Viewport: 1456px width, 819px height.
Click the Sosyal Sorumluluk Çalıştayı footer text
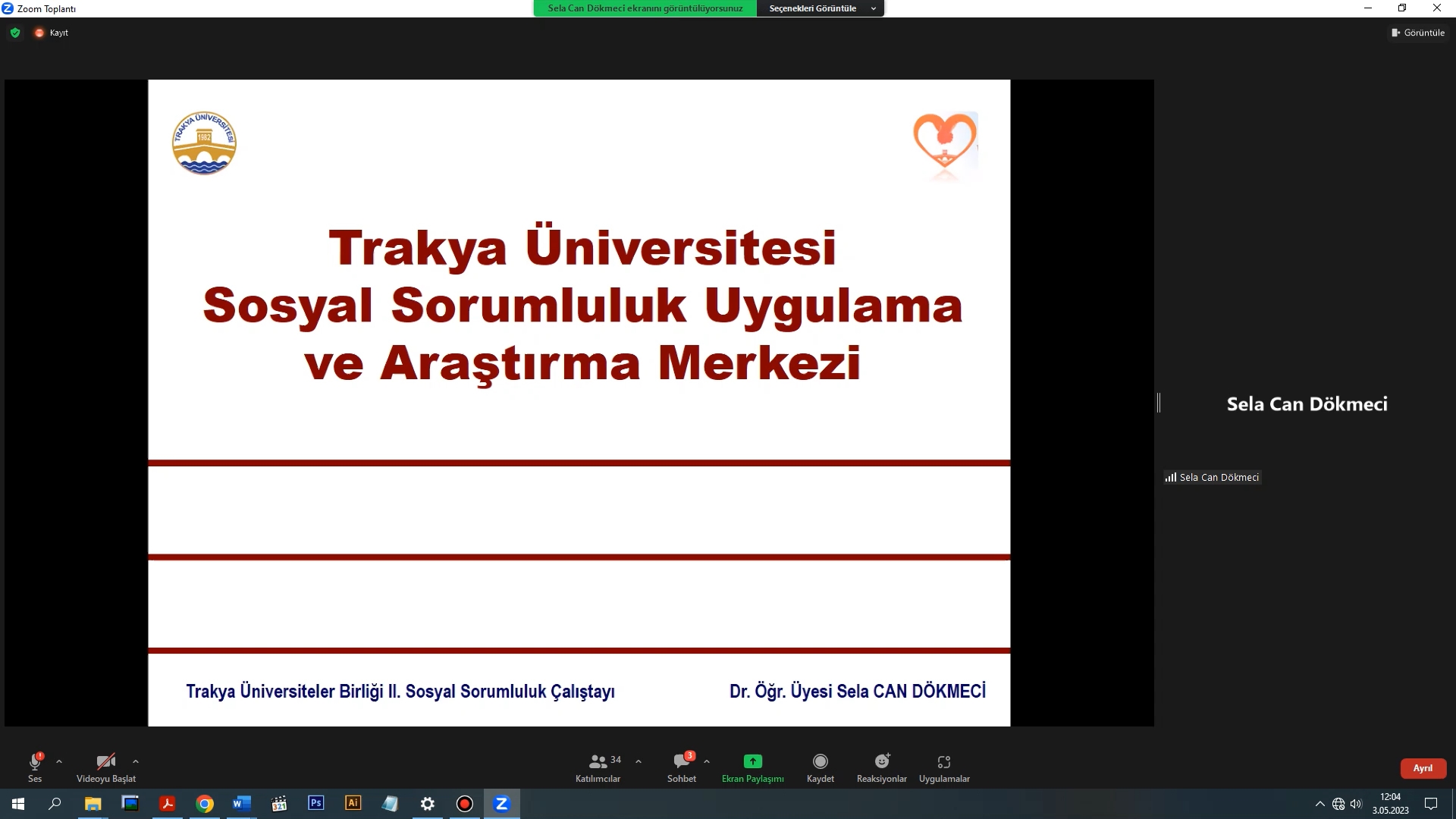(x=400, y=691)
